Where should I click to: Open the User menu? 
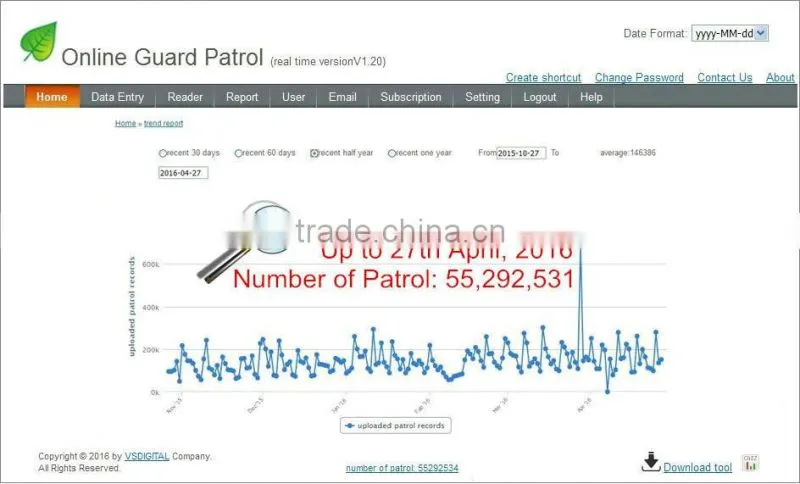point(293,97)
